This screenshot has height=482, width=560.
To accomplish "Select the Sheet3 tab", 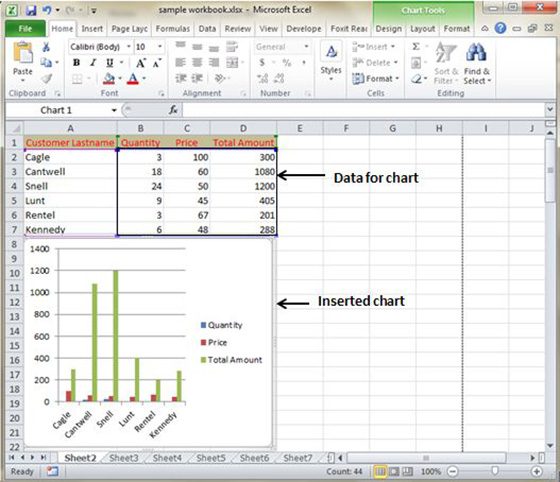I will click(124, 458).
